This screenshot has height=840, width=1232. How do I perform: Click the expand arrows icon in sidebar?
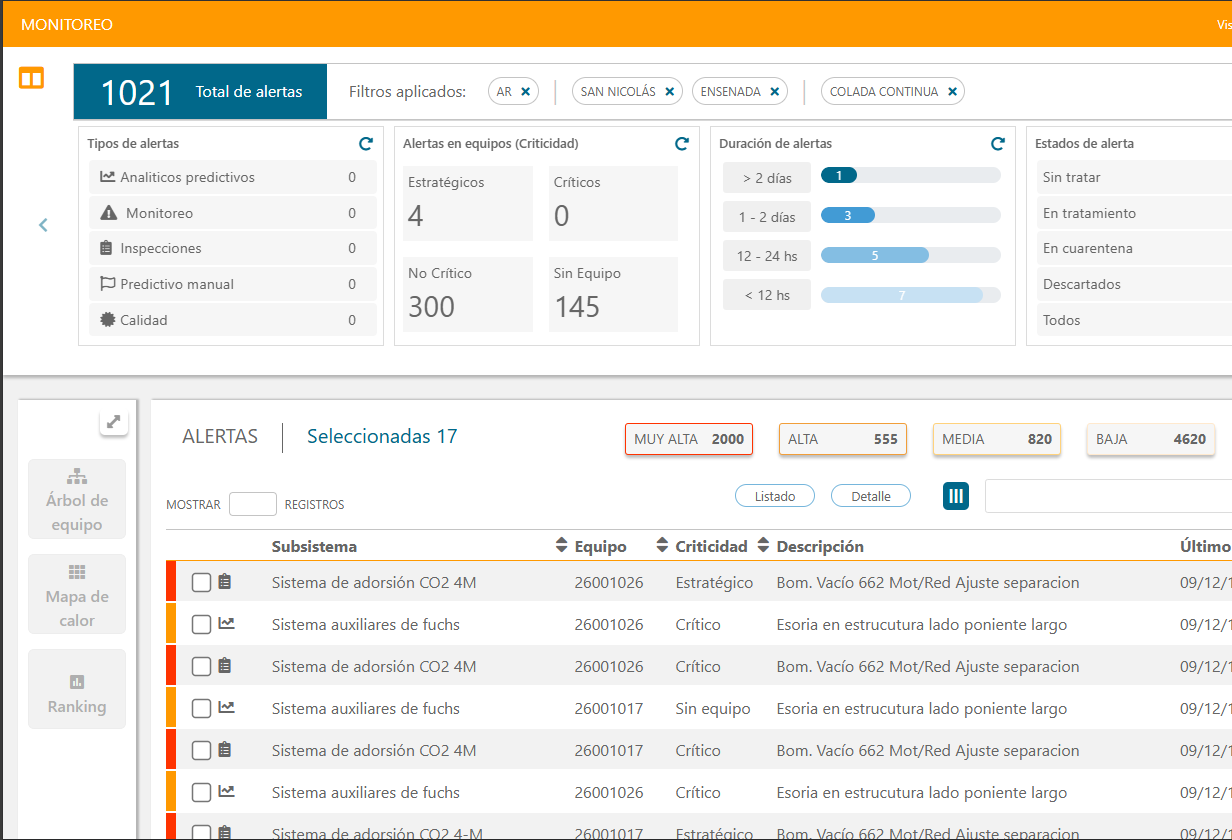(x=114, y=422)
